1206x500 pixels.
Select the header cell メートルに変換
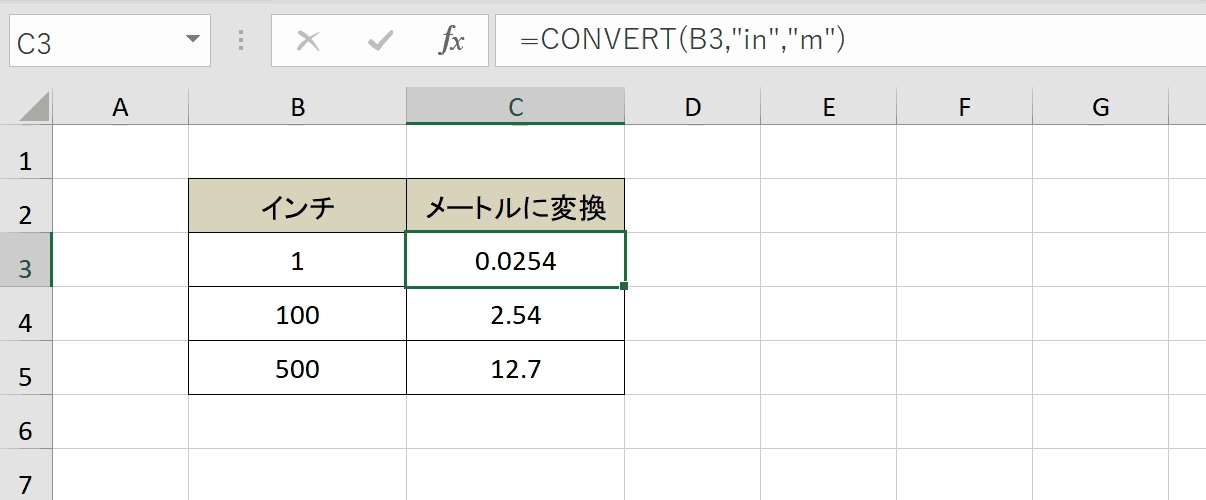point(516,206)
